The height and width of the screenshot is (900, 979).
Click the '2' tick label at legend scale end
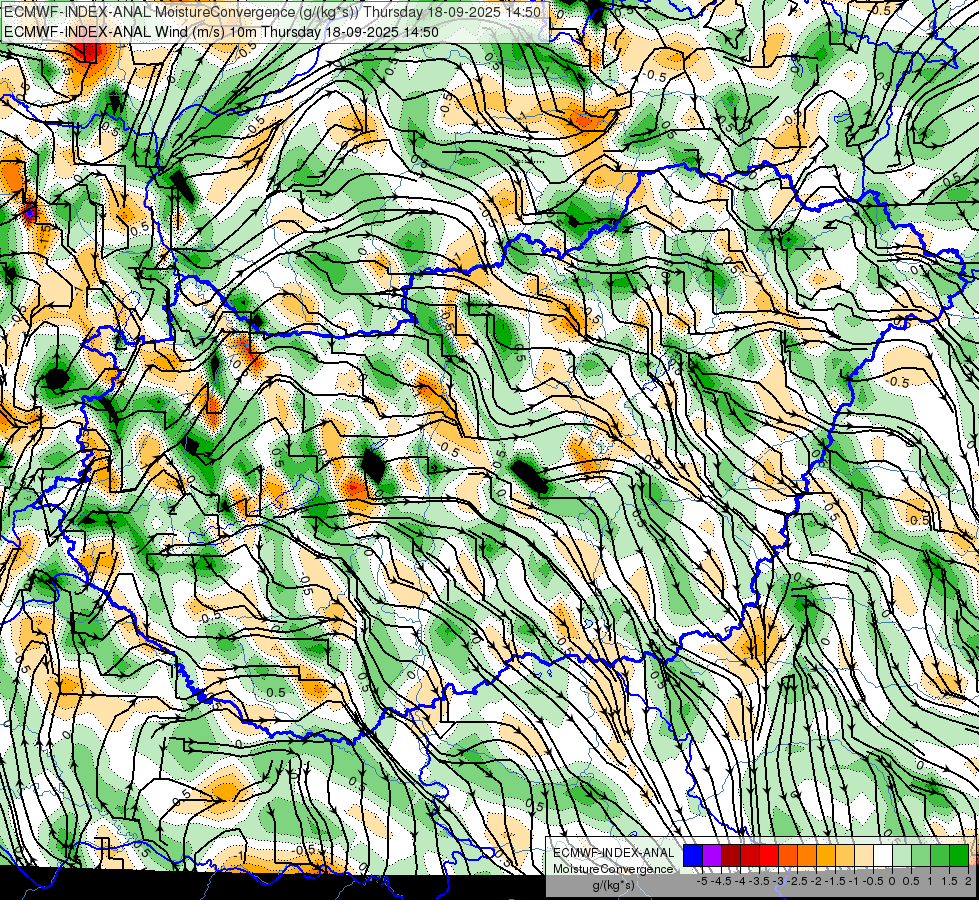pos(968,881)
